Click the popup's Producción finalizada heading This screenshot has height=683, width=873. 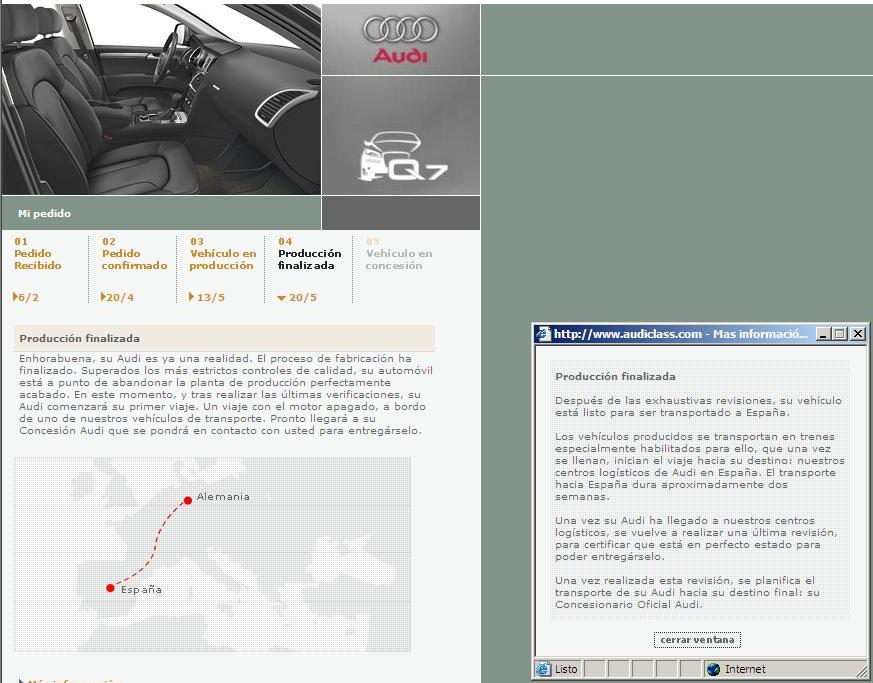tap(615, 376)
